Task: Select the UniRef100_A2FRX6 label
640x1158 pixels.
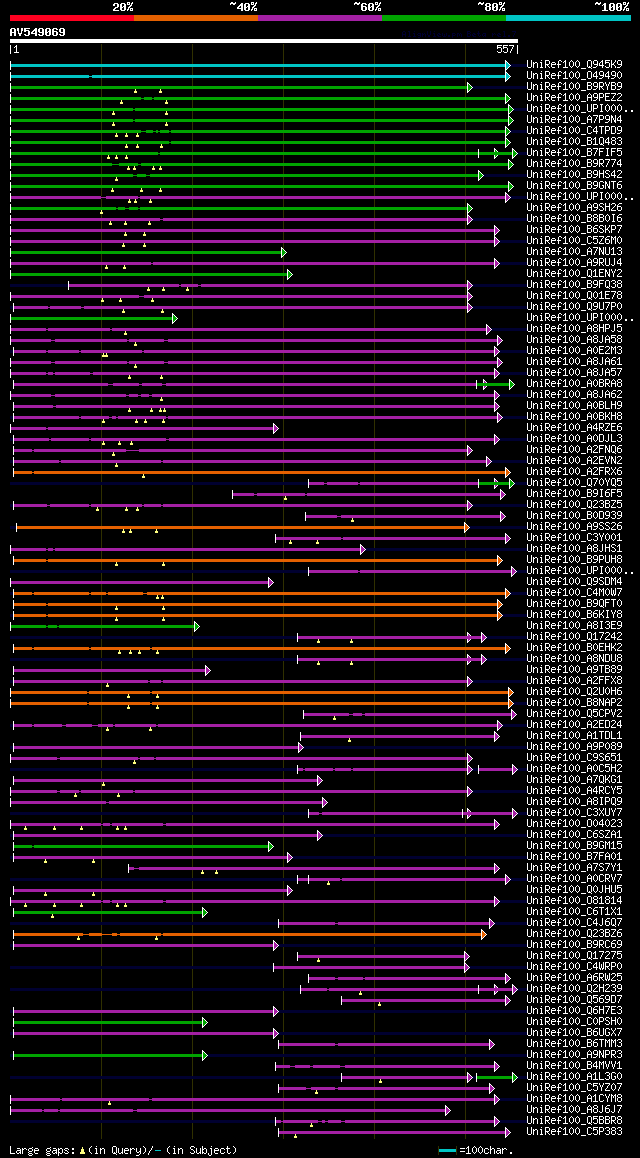Action: (574, 472)
